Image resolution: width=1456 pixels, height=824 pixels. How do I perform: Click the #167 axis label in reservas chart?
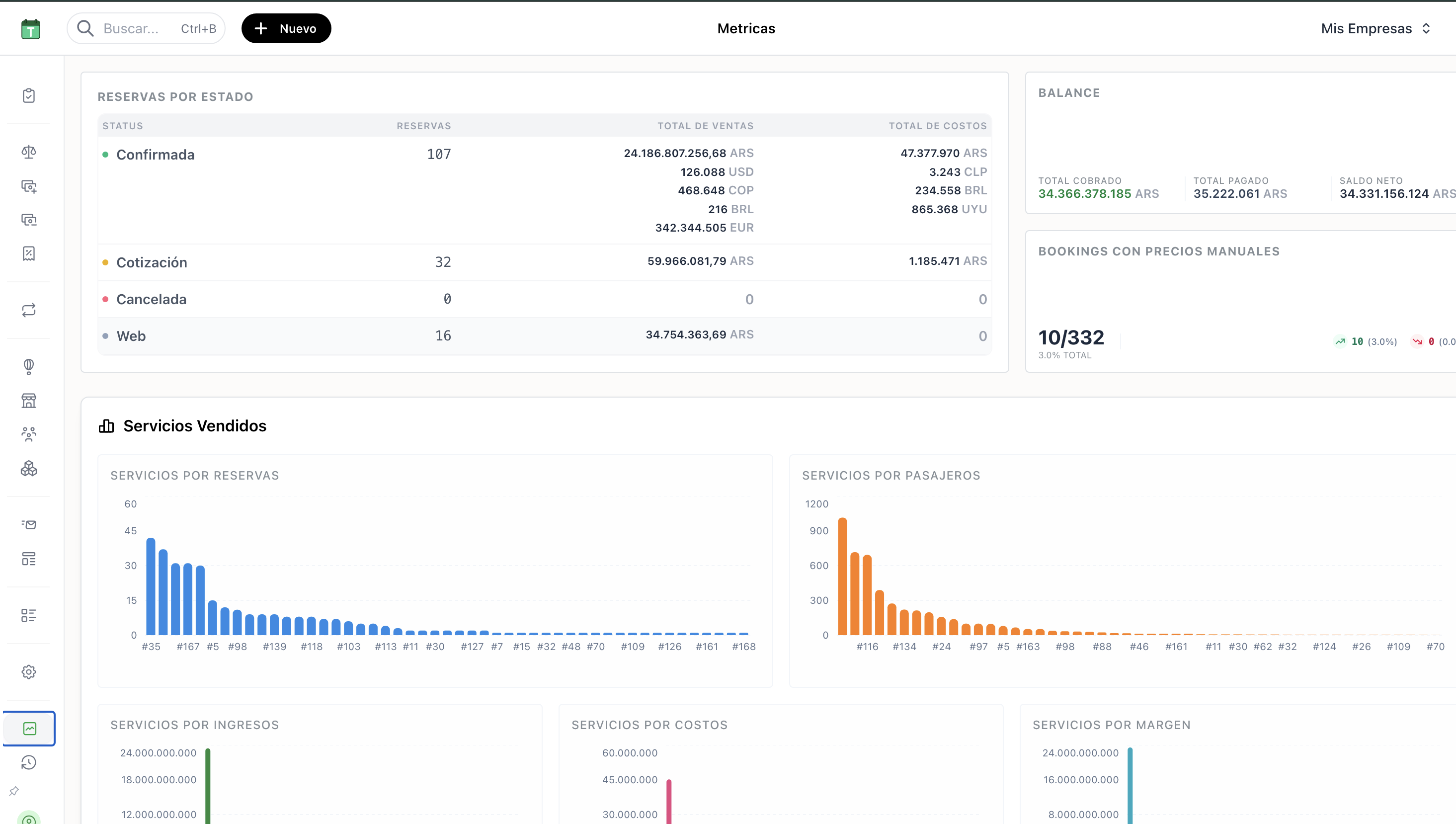[188, 646]
